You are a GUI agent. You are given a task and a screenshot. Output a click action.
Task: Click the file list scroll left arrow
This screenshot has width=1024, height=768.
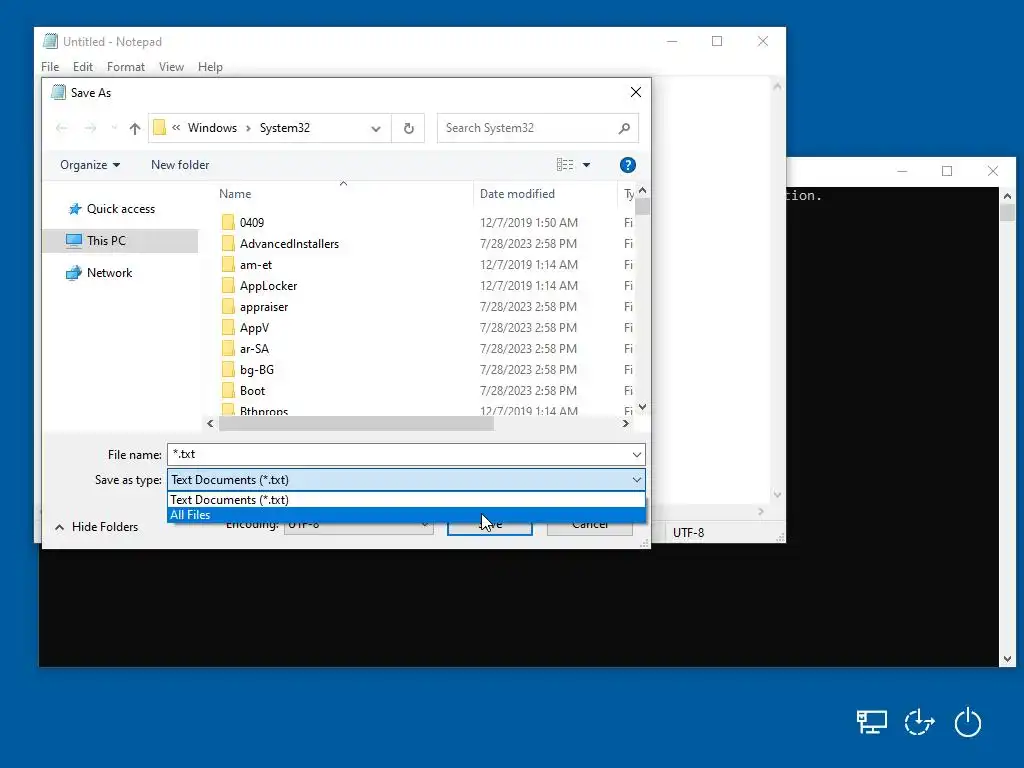click(210, 424)
